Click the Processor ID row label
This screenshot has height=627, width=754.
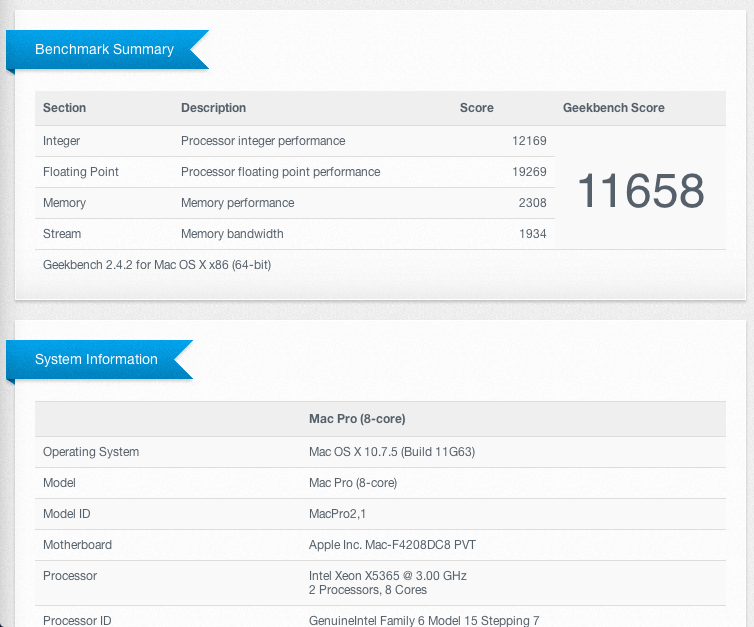click(77, 621)
